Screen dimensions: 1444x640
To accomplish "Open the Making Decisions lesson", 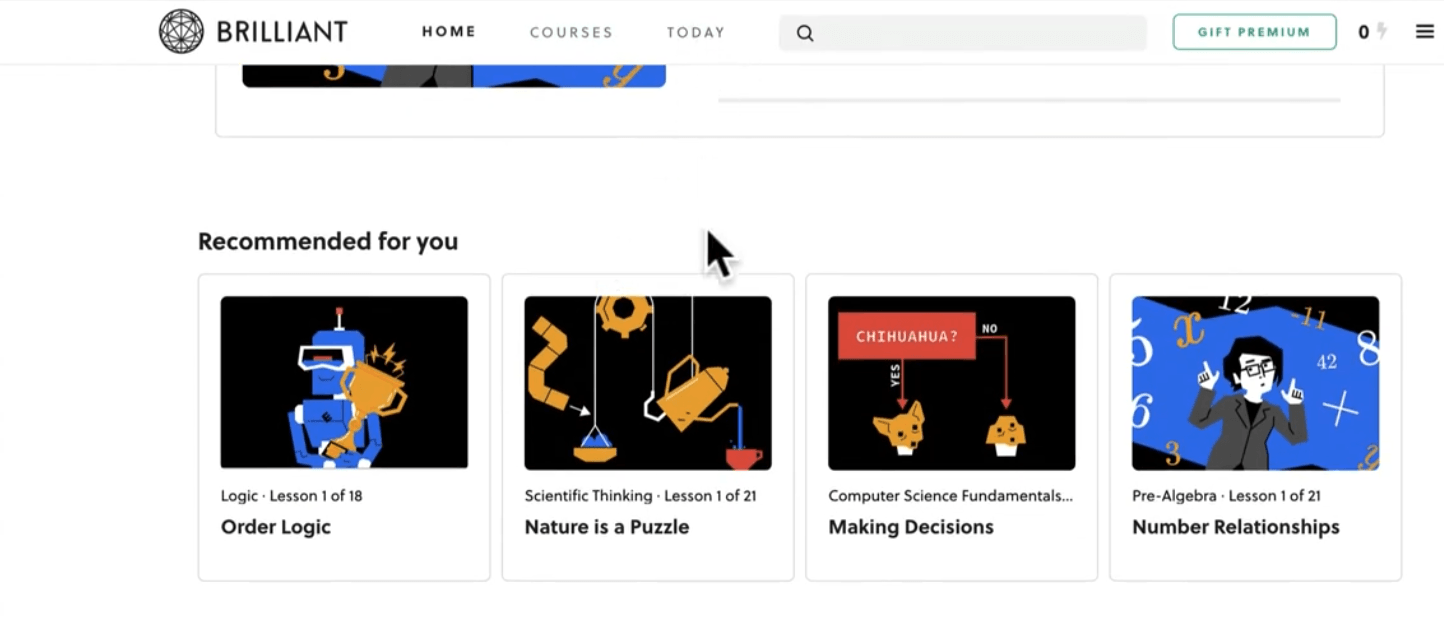I will click(x=910, y=527).
